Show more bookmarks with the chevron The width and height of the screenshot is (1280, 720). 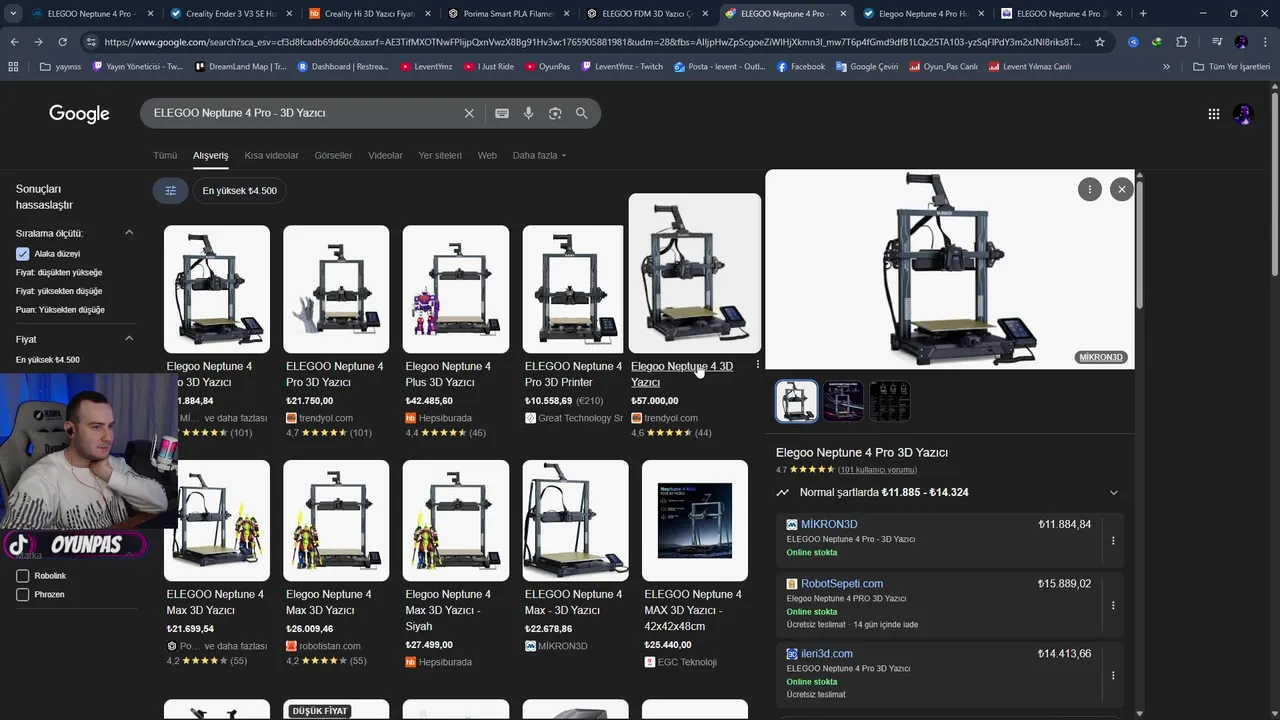click(x=1166, y=67)
